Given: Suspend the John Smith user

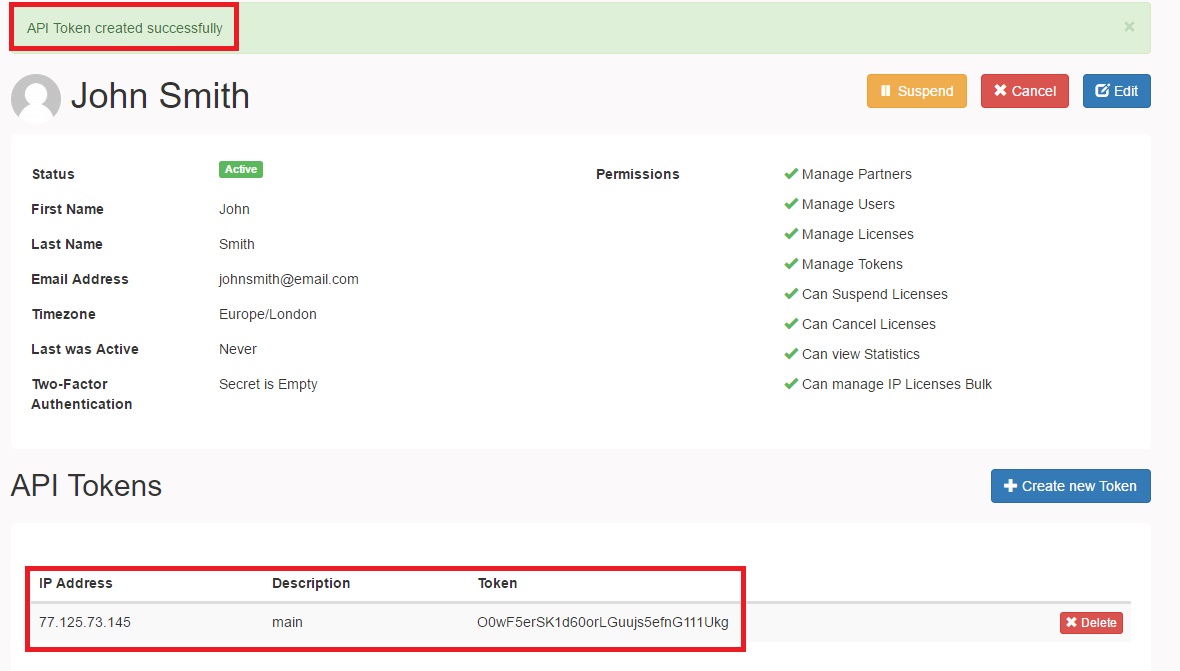Looking at the screenshot, I should [x=917, y=91].
